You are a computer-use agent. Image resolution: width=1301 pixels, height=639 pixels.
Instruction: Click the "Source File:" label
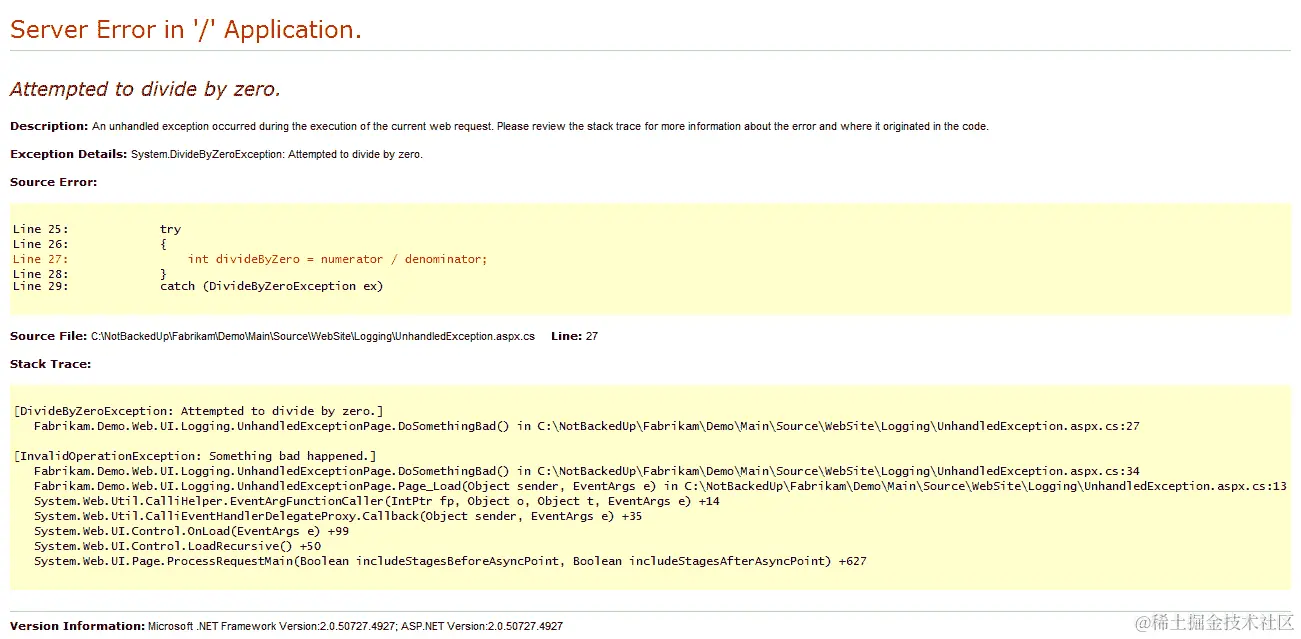tap(48, 336)
